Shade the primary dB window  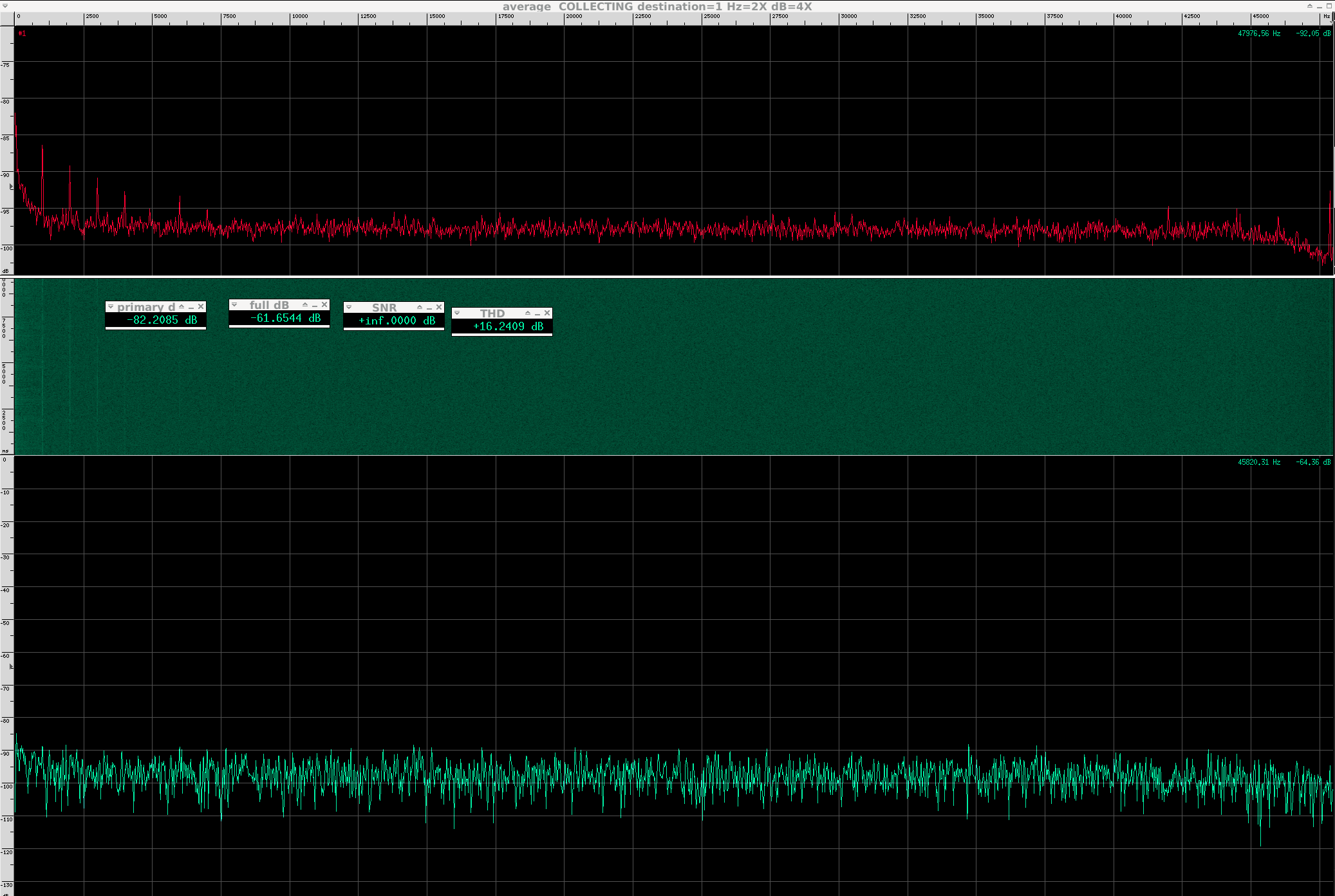click(182, 307)
